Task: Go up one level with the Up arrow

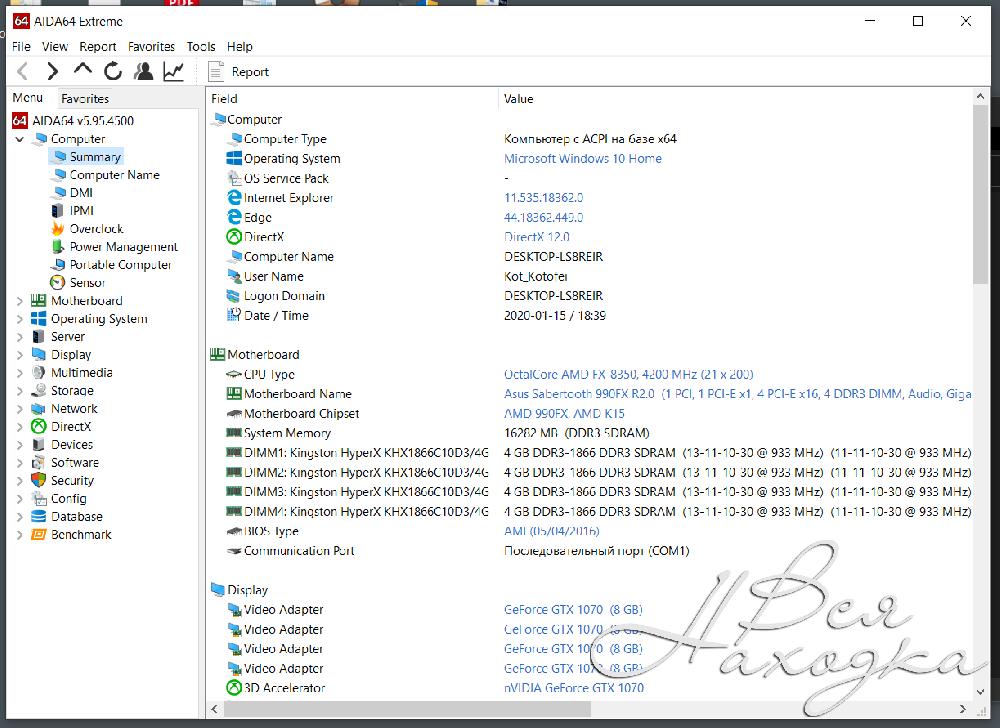Action: coord(83,70)
